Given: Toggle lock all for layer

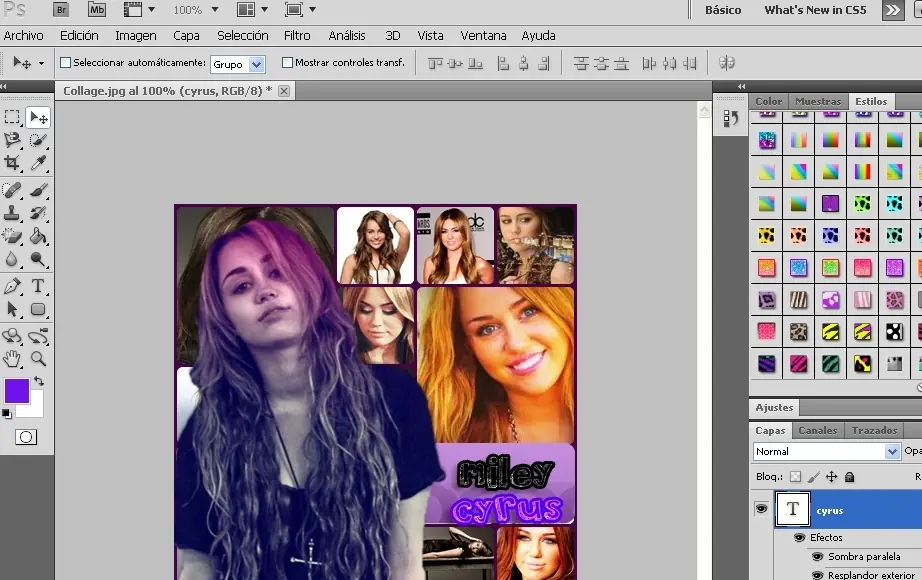Looking at the screenshot, I should coord(849,477).
